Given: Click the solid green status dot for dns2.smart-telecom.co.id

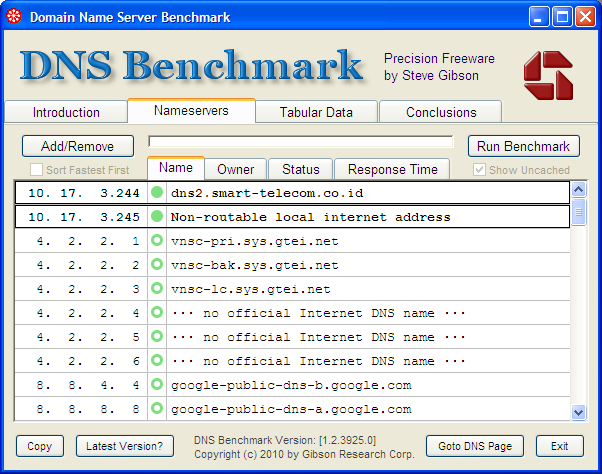Looking at the screenshot, I should click(157, 192).
